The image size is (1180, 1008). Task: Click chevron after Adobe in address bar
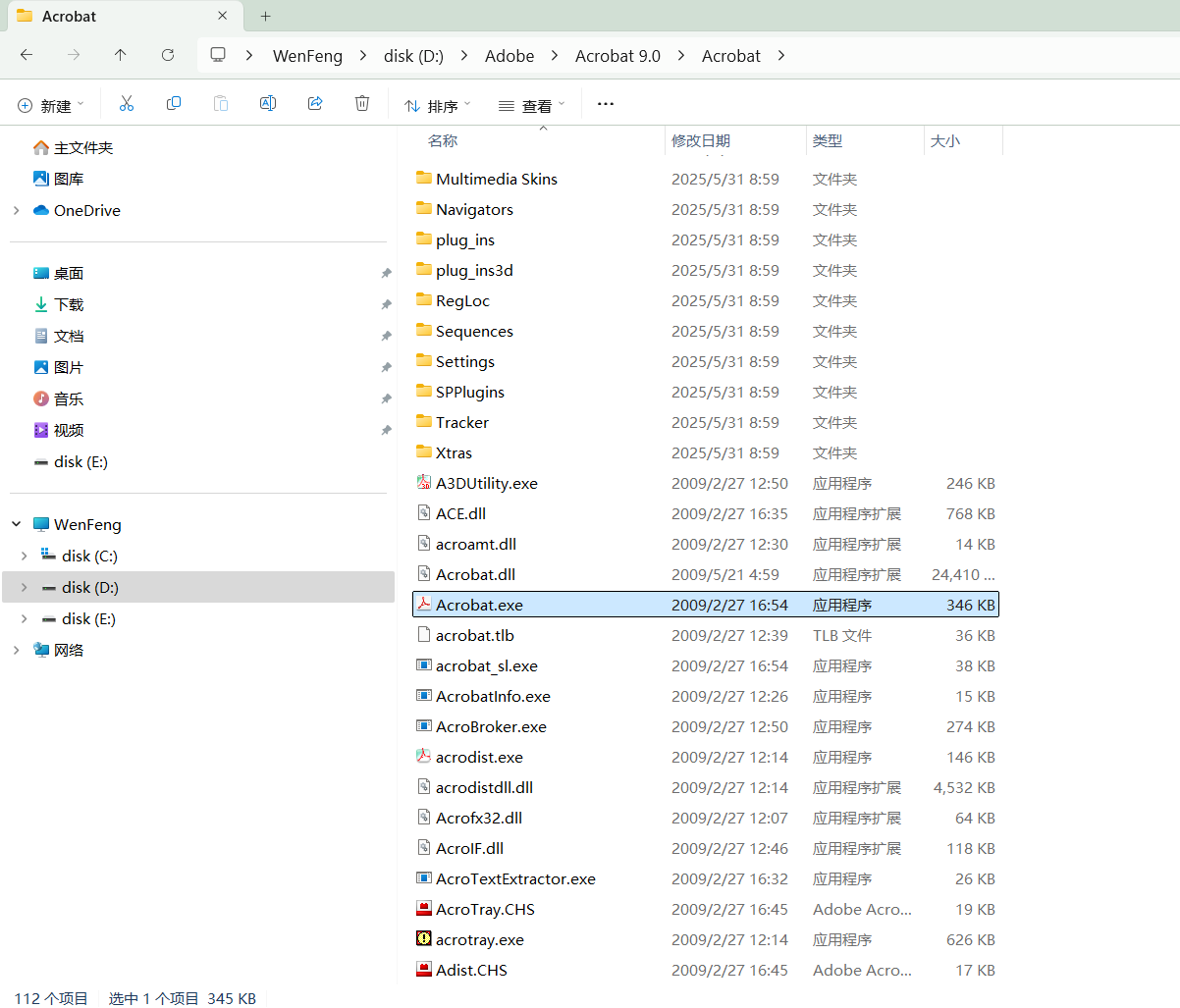[555, 55]
